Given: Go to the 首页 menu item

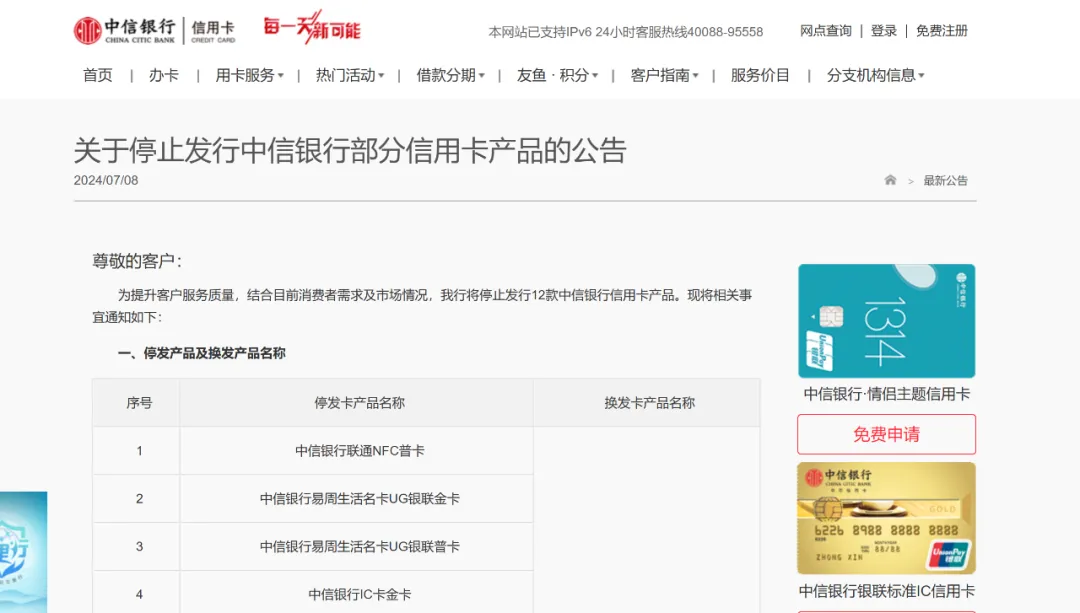Looking at the screenshot, I should (x=98, y=75).
